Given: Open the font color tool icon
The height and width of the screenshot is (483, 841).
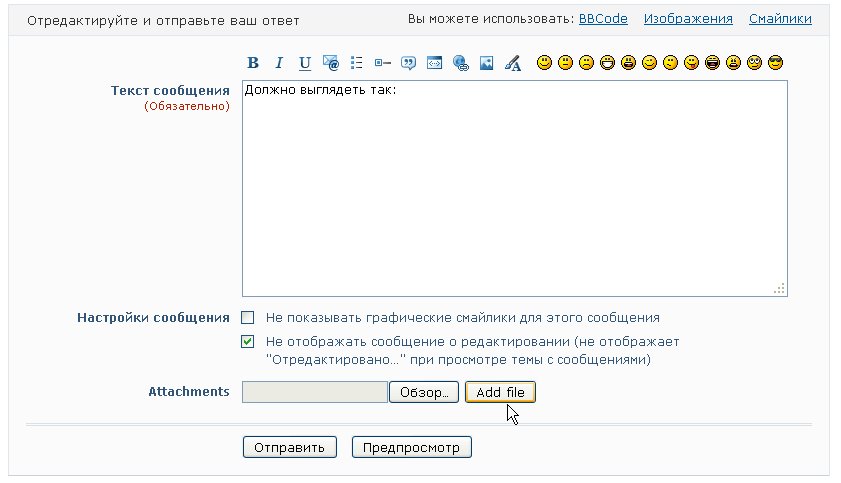Looking at the screenshot, I should point(513,64).
